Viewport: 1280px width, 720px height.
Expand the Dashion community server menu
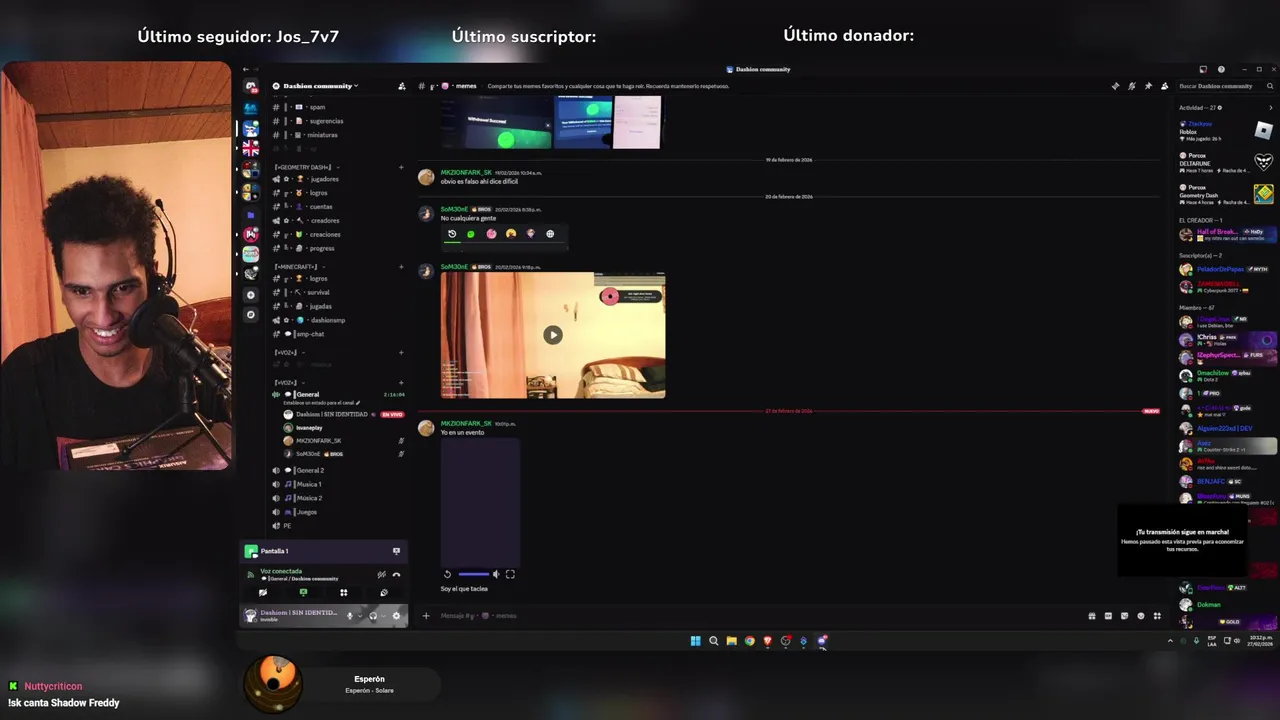point(320,86)
